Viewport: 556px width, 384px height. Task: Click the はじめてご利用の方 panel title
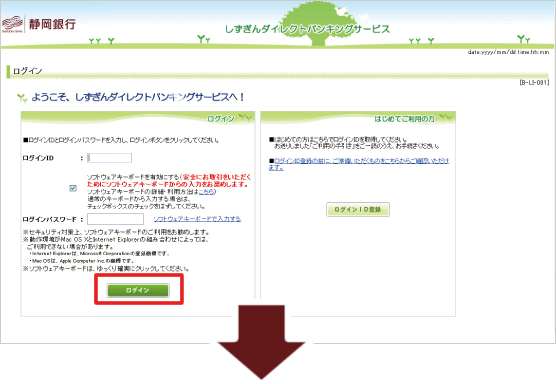404,119
